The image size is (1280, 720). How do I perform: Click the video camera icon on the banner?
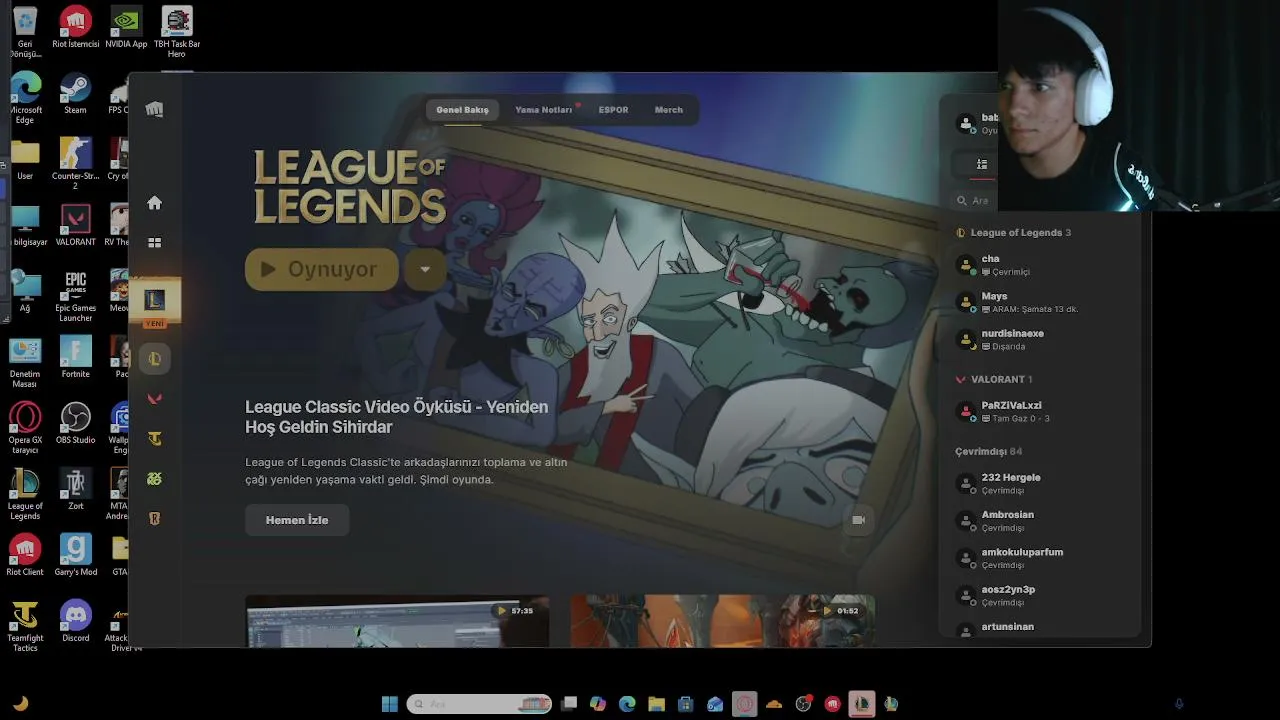point(858,520)
